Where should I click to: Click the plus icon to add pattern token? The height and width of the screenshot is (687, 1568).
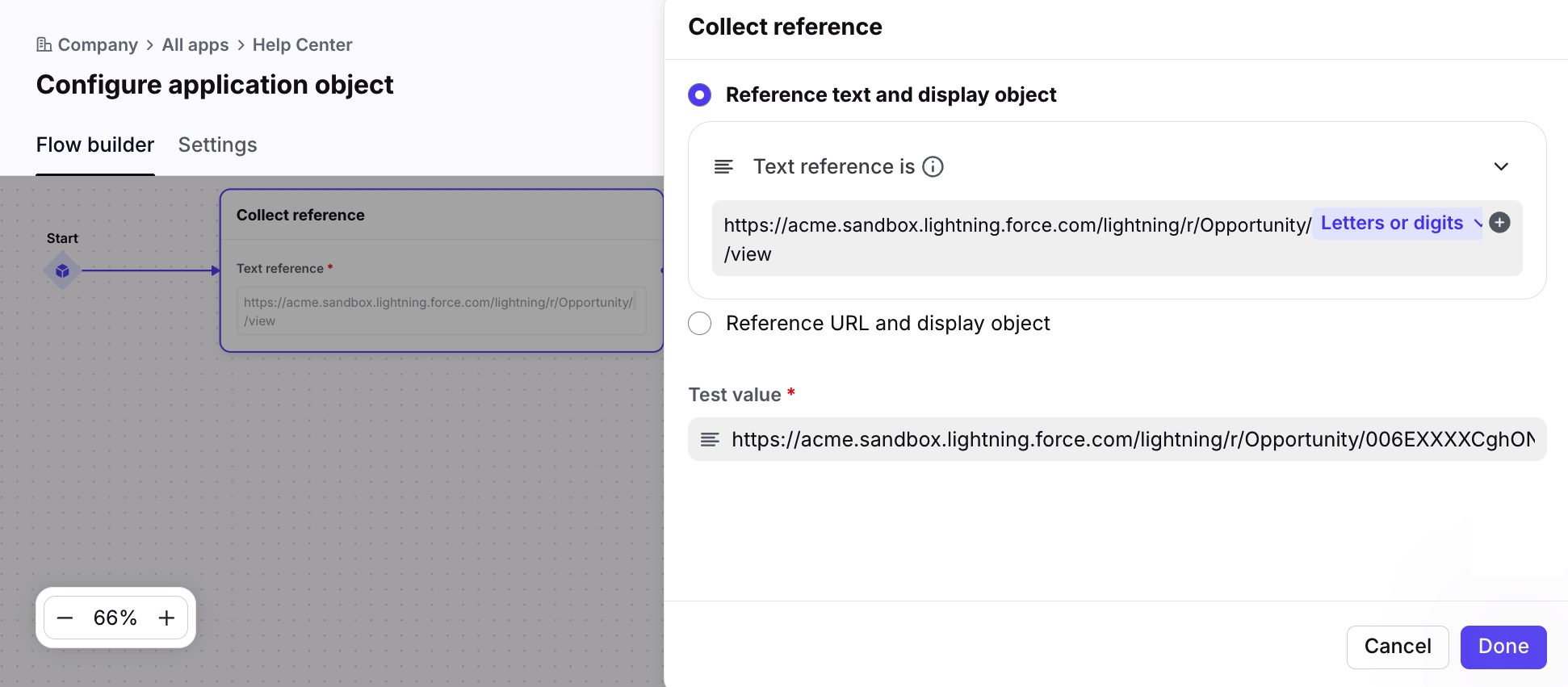[1499, 223]
